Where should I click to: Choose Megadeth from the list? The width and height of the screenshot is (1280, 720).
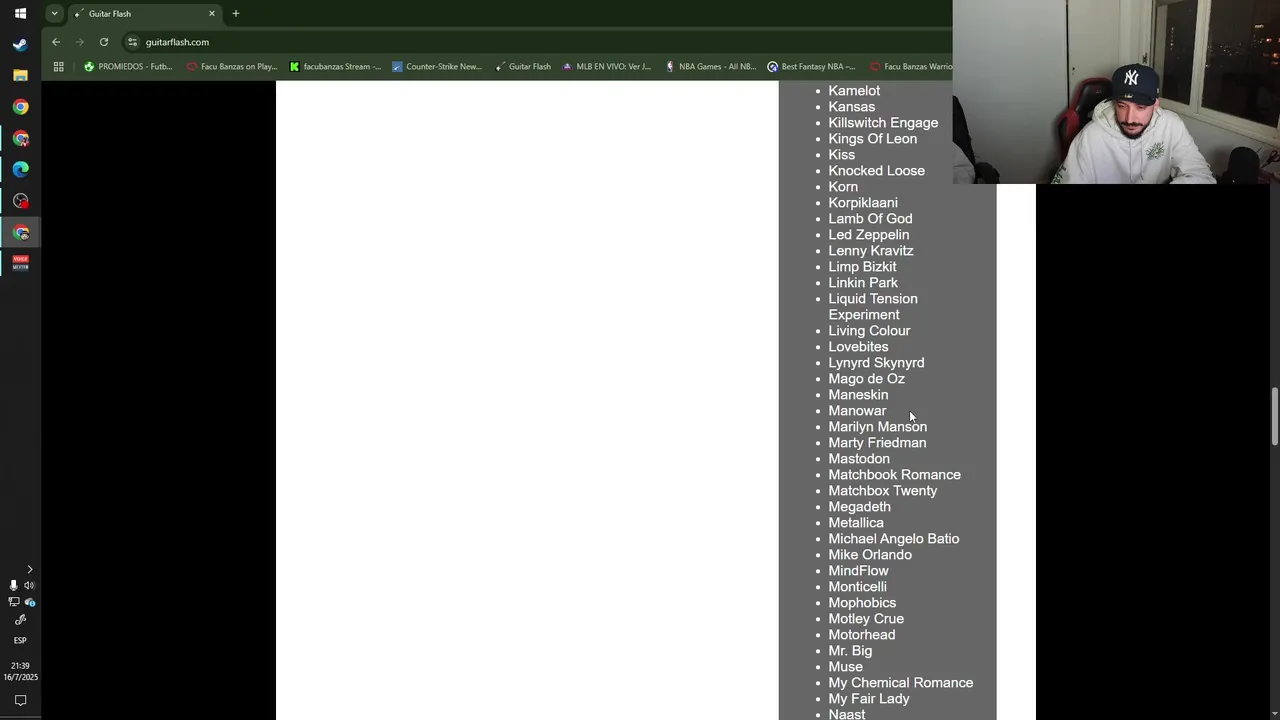tap(859, 507)
